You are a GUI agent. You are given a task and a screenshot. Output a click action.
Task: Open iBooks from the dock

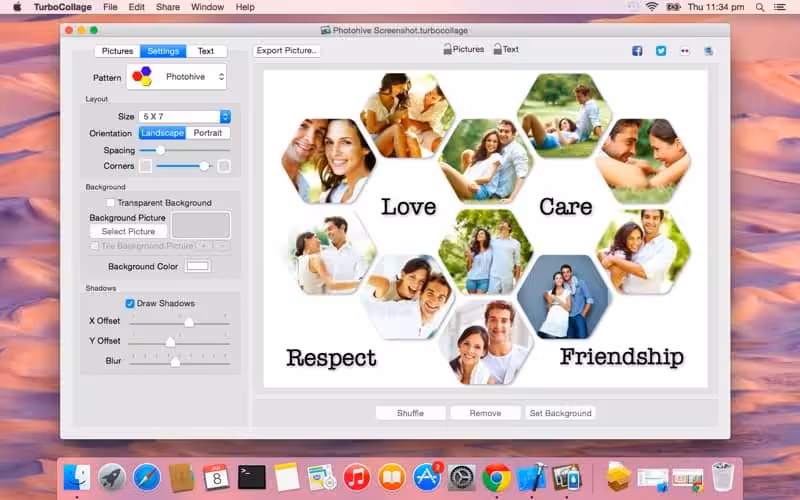(391, 478)
